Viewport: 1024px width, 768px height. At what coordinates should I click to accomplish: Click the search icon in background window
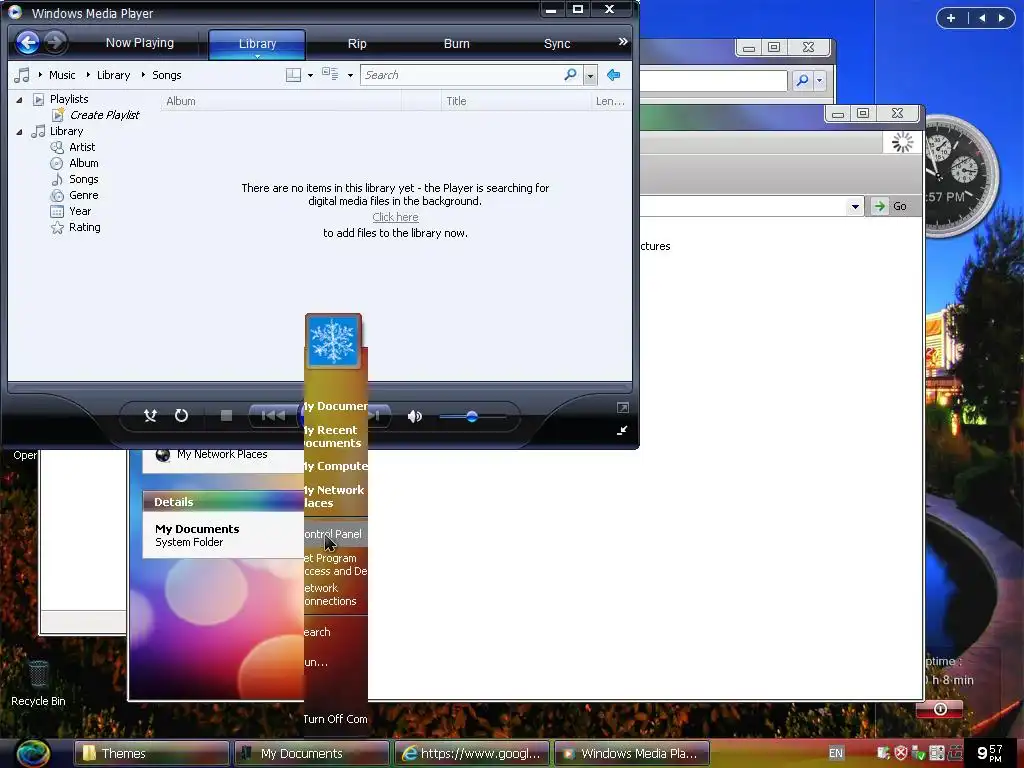803,80
